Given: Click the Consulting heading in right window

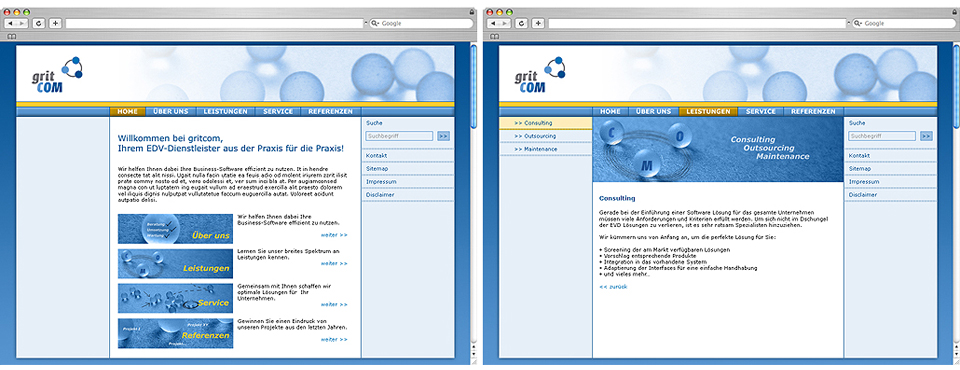Looking at the screenshot, I should click(x=617, y=198).
